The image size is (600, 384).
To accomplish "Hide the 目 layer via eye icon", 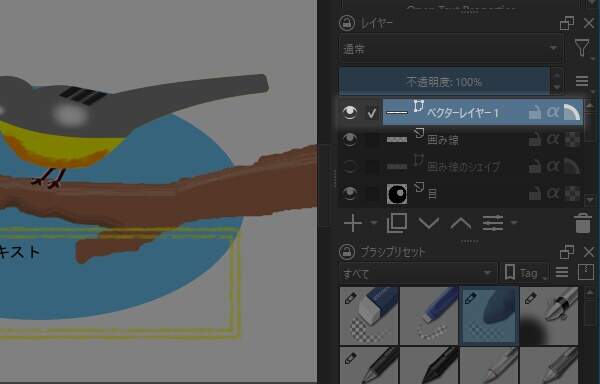I will pyautogui.click(x=350, y=194).
